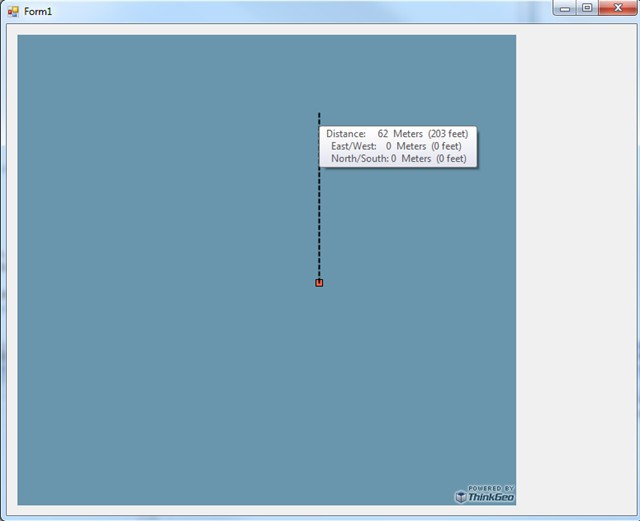Viewport: 640px width, 521px height.
Task: Click the Form1 window icon
Action: 13,11
